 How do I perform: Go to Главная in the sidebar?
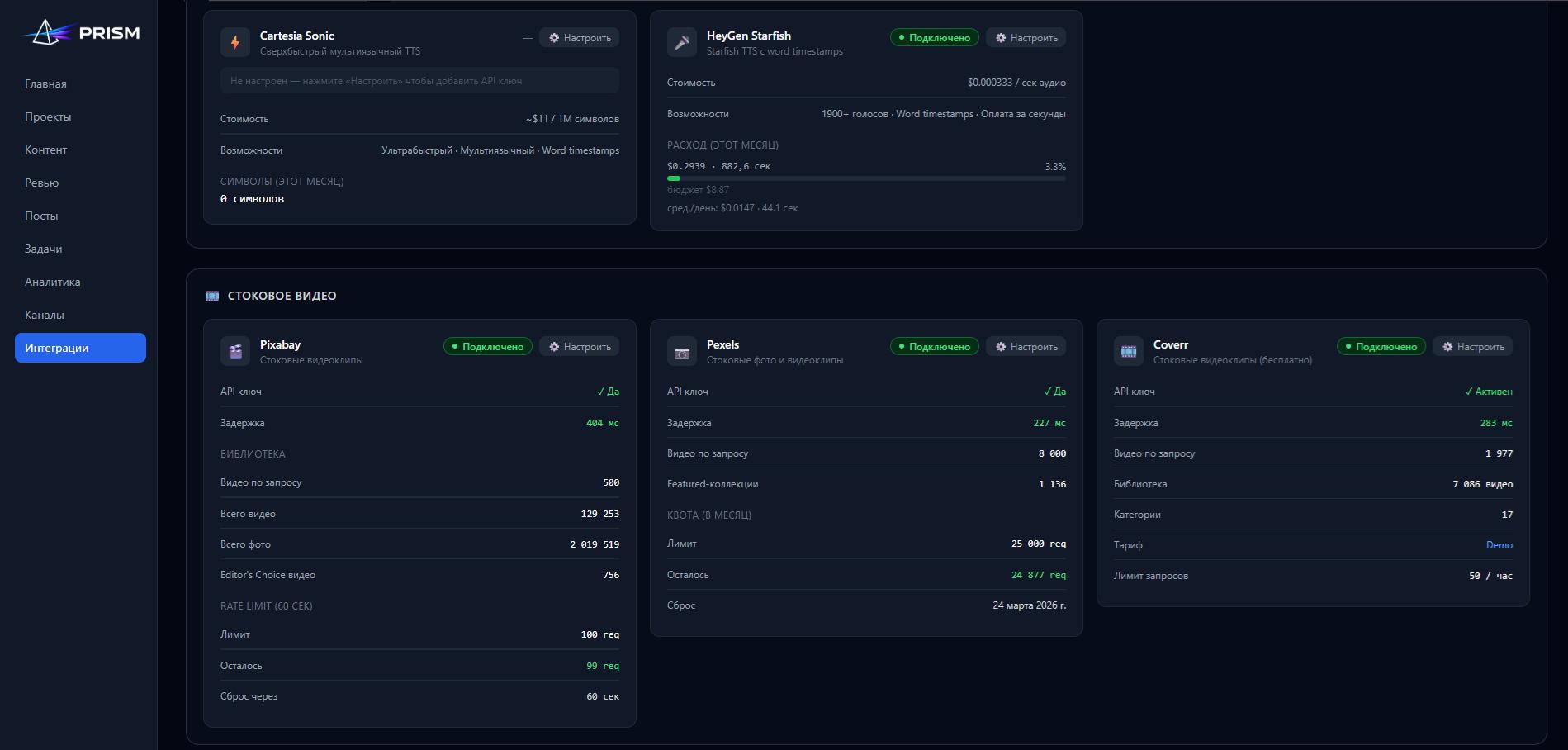(x=46, y=83)
